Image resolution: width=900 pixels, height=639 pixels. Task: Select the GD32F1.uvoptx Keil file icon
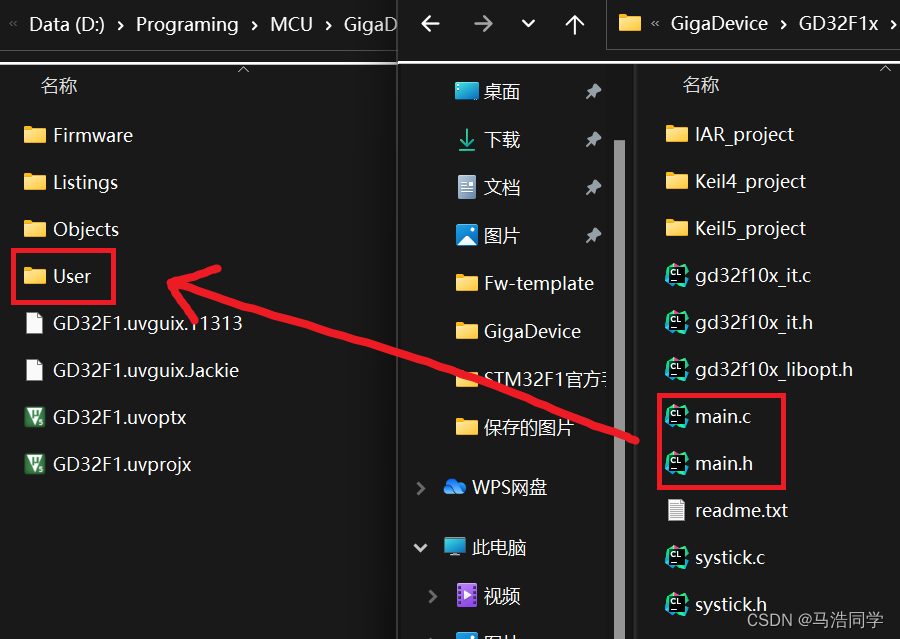click(x=34, y=417)
